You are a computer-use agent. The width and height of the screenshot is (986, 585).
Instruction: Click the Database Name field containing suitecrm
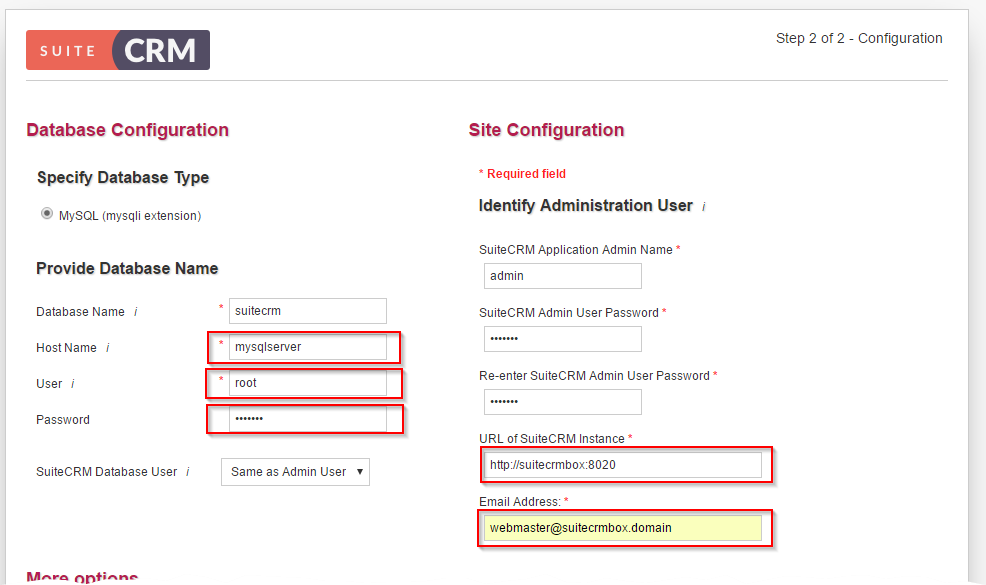(x=307, y=311)
